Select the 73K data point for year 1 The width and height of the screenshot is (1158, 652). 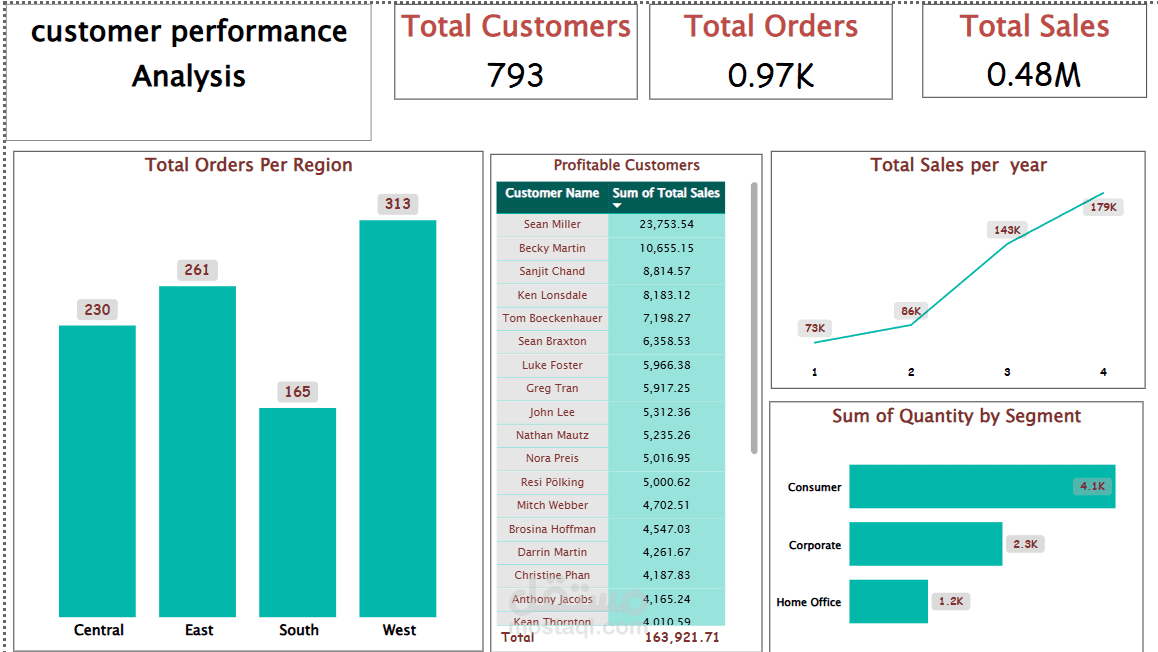(x=813, y=328)
